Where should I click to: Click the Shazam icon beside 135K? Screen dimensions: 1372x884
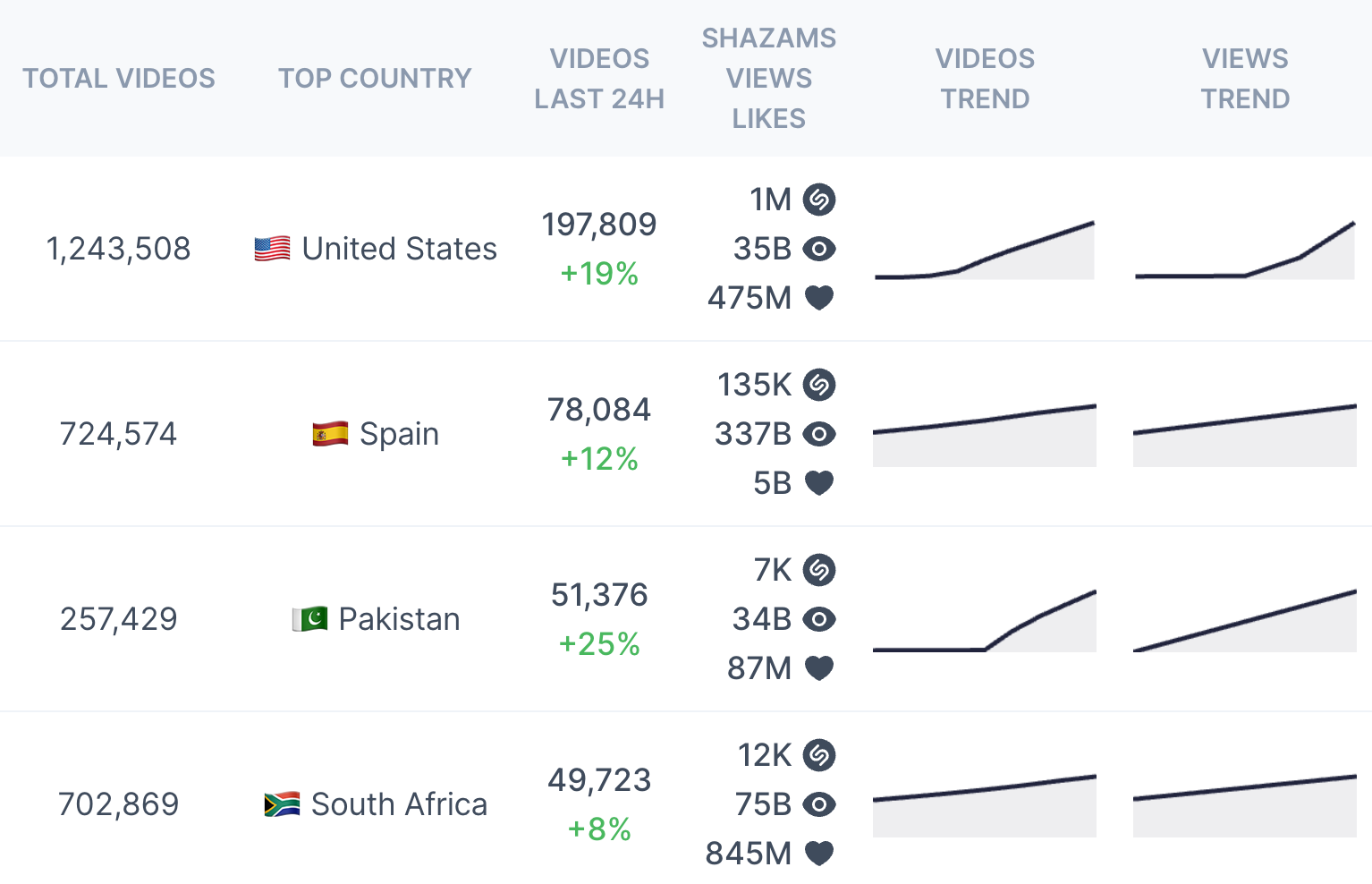point(818,385)
